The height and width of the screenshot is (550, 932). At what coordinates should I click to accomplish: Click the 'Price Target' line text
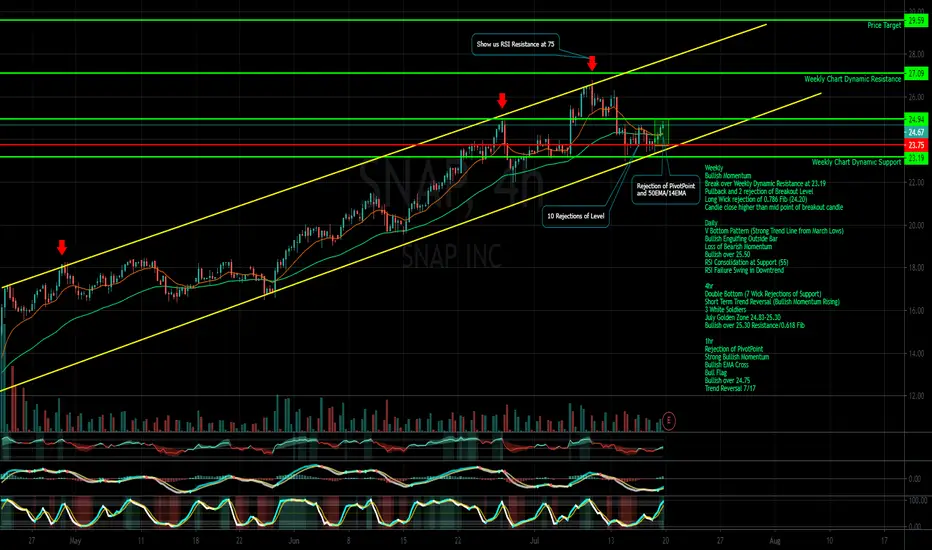(x=884, y=26)
